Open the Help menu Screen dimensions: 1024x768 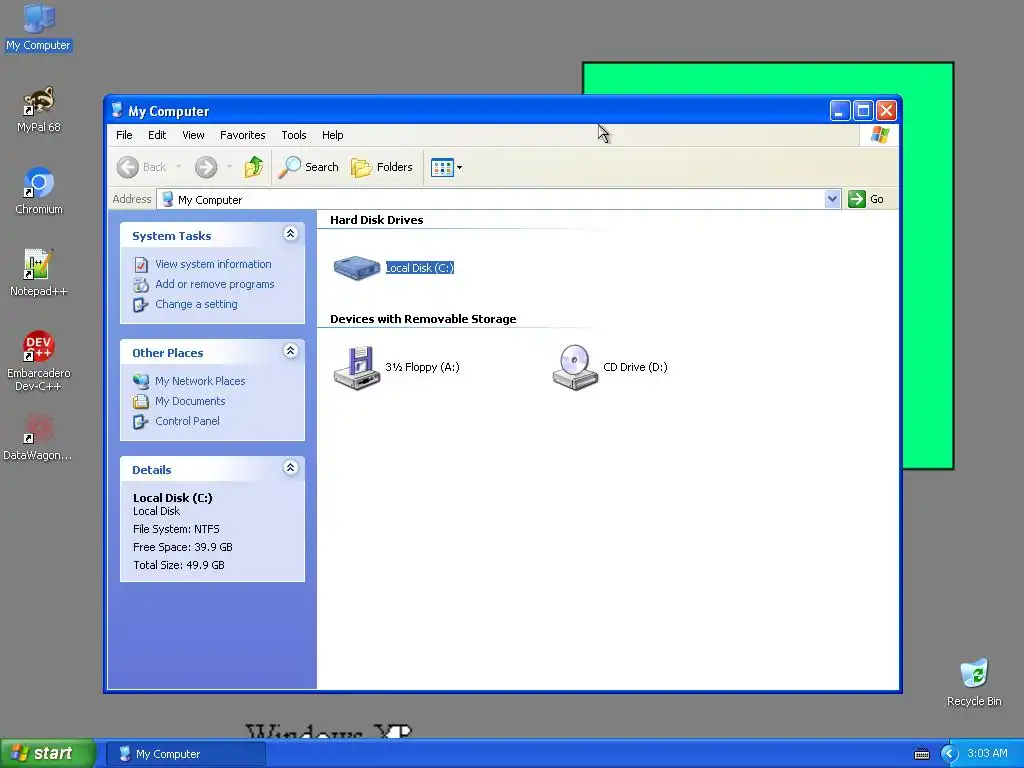(x=332, y=135)
